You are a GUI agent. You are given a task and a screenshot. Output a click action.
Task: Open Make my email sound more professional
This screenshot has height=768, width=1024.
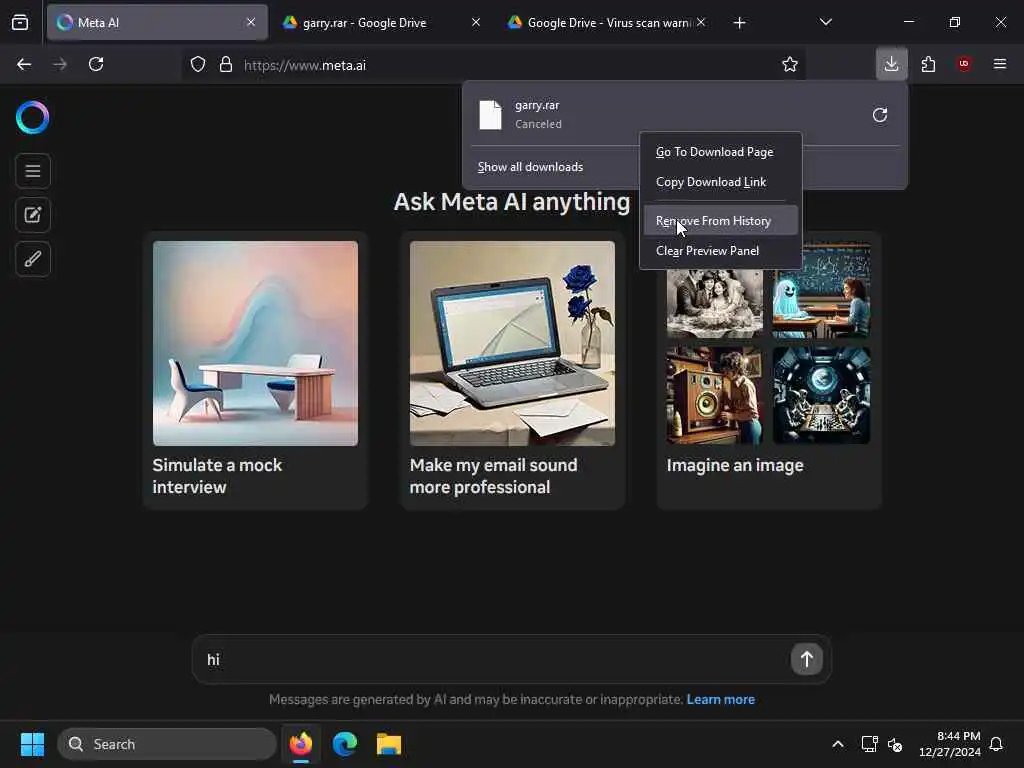pyautogui.click(x=512, y=370)
